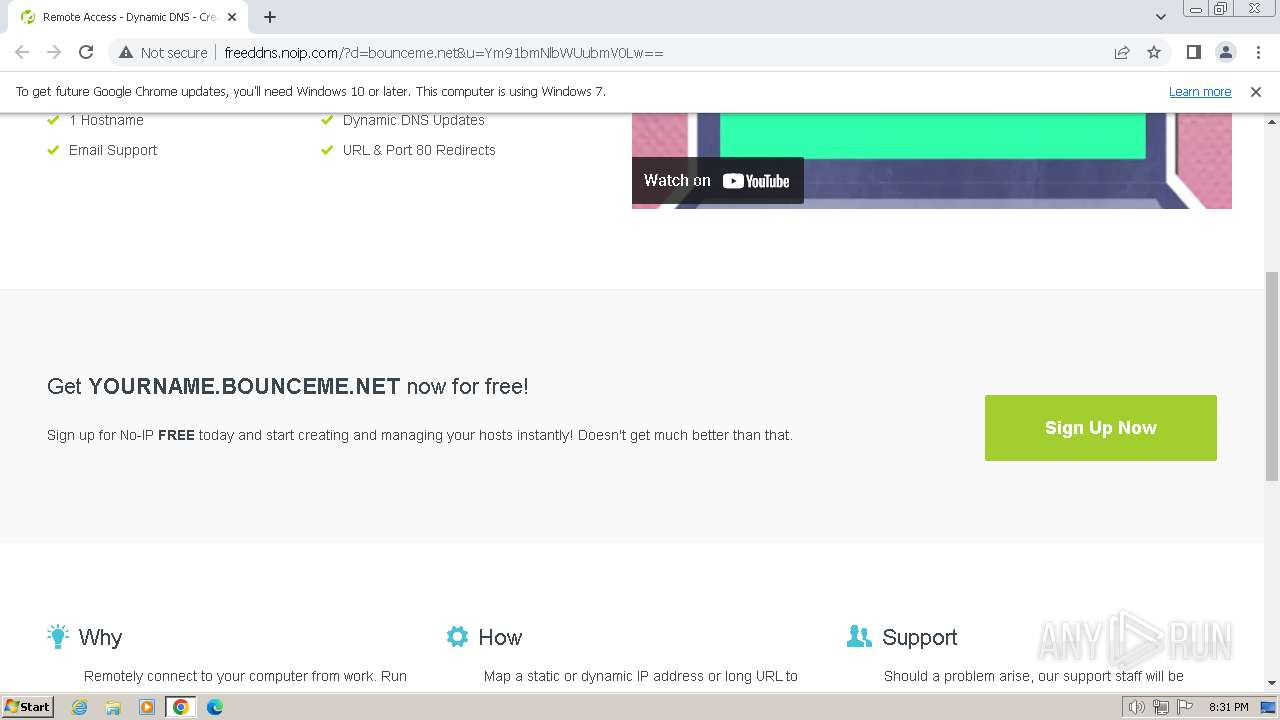Click the volume speaker tray icon

(1136, 707)
